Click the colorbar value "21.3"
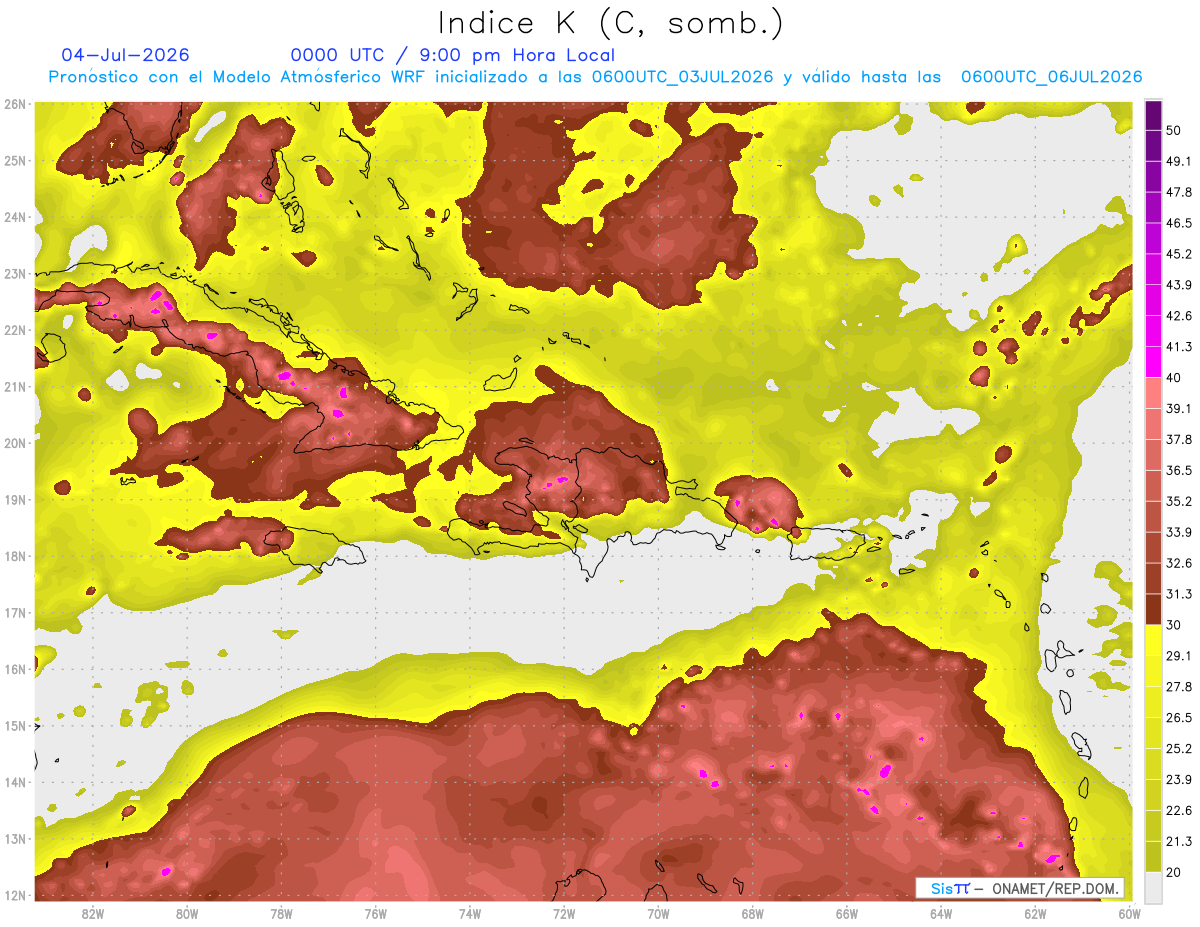The image size is (1200, 927). point(1179,841)
